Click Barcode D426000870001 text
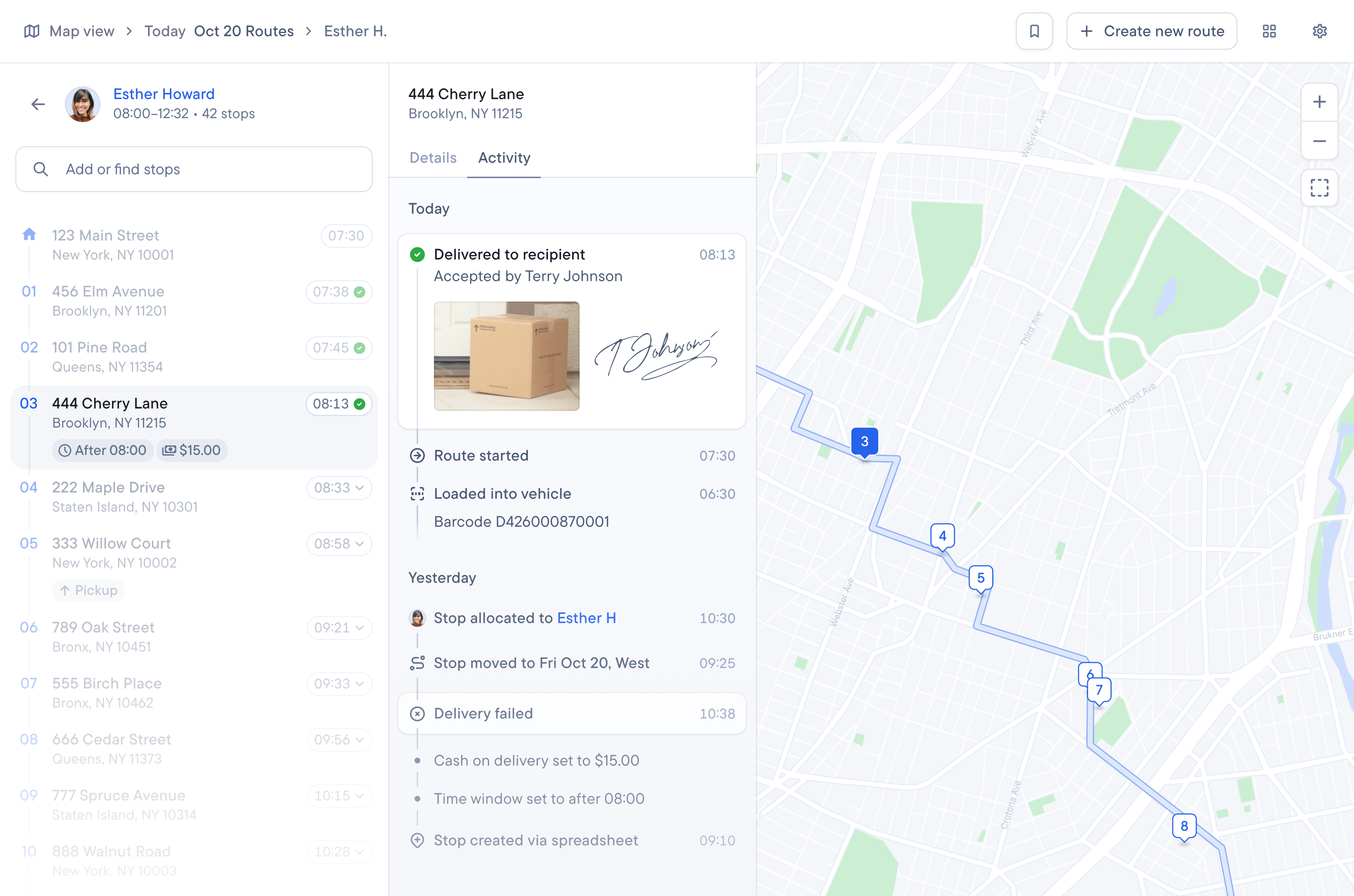The width and height of the screenshot is (1354, 896). pos(522,522)
